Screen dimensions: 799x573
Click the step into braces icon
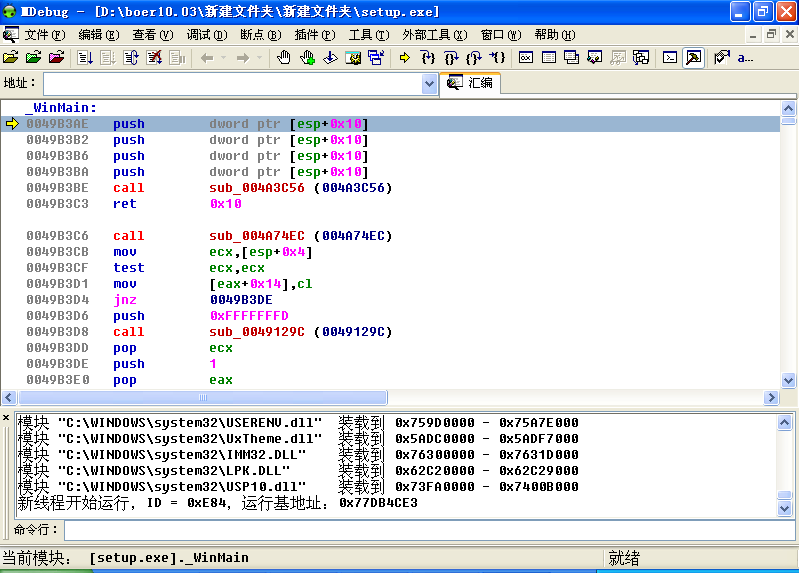coord(428,58)
